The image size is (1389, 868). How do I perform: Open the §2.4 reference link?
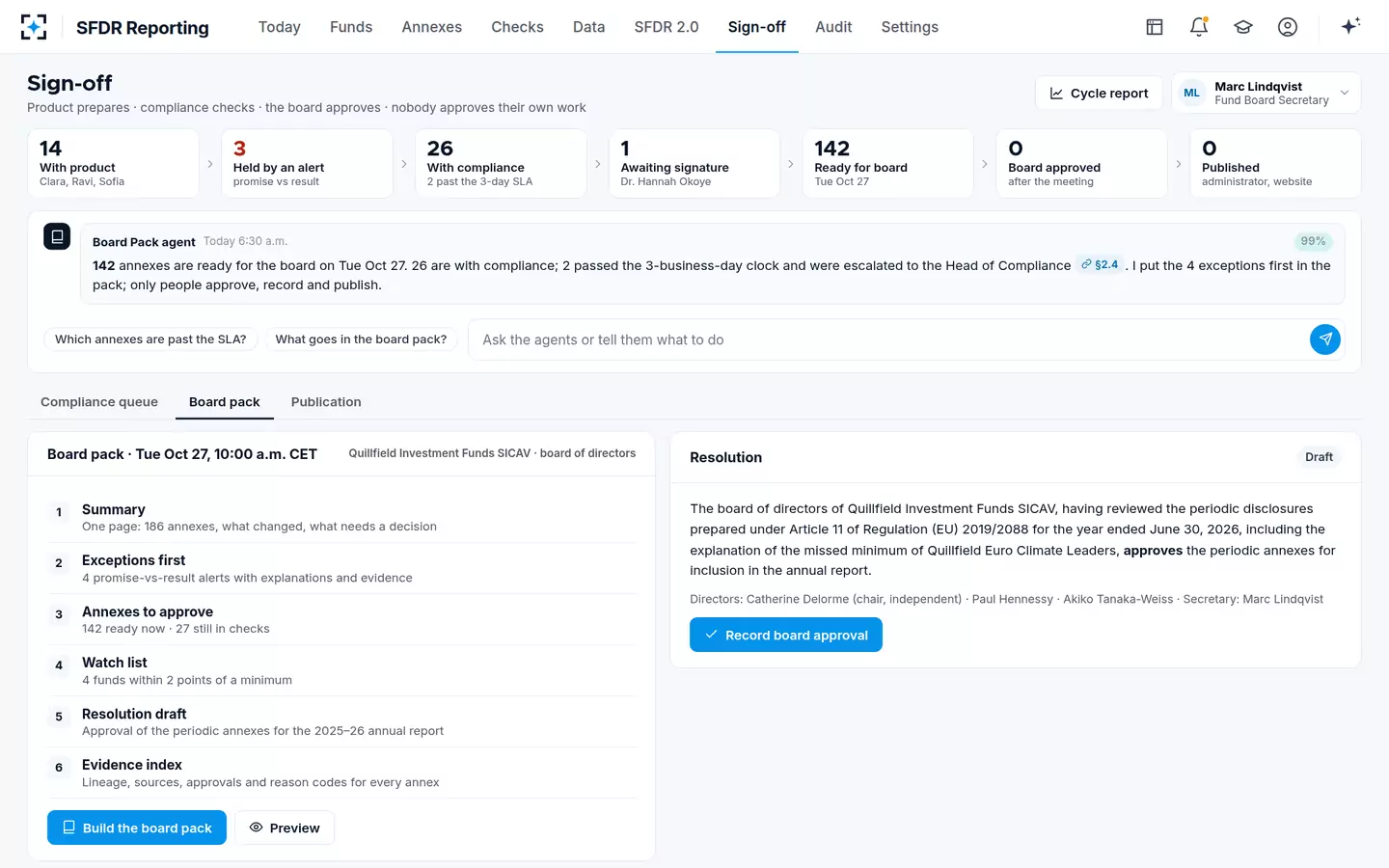tap(1101, 264)
